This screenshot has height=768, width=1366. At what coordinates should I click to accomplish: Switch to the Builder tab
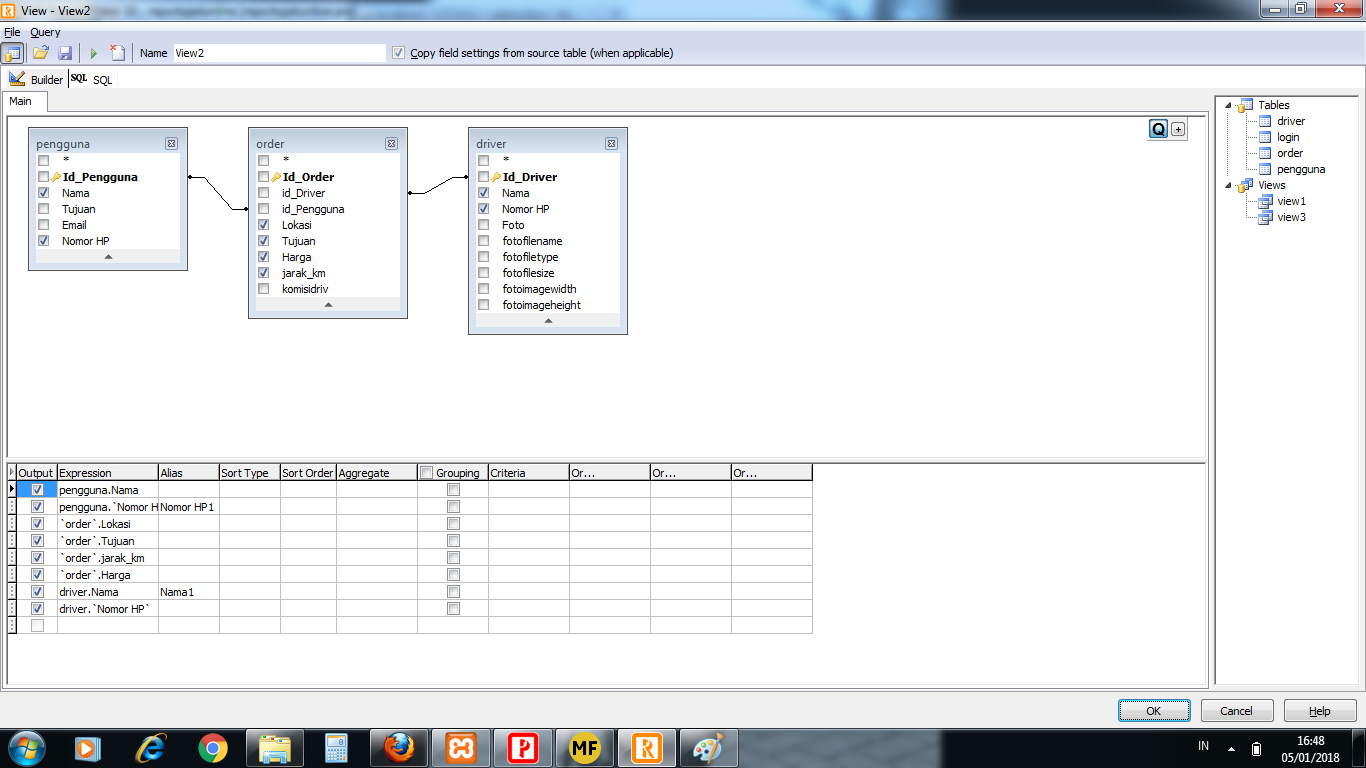[x=36, y=79]
